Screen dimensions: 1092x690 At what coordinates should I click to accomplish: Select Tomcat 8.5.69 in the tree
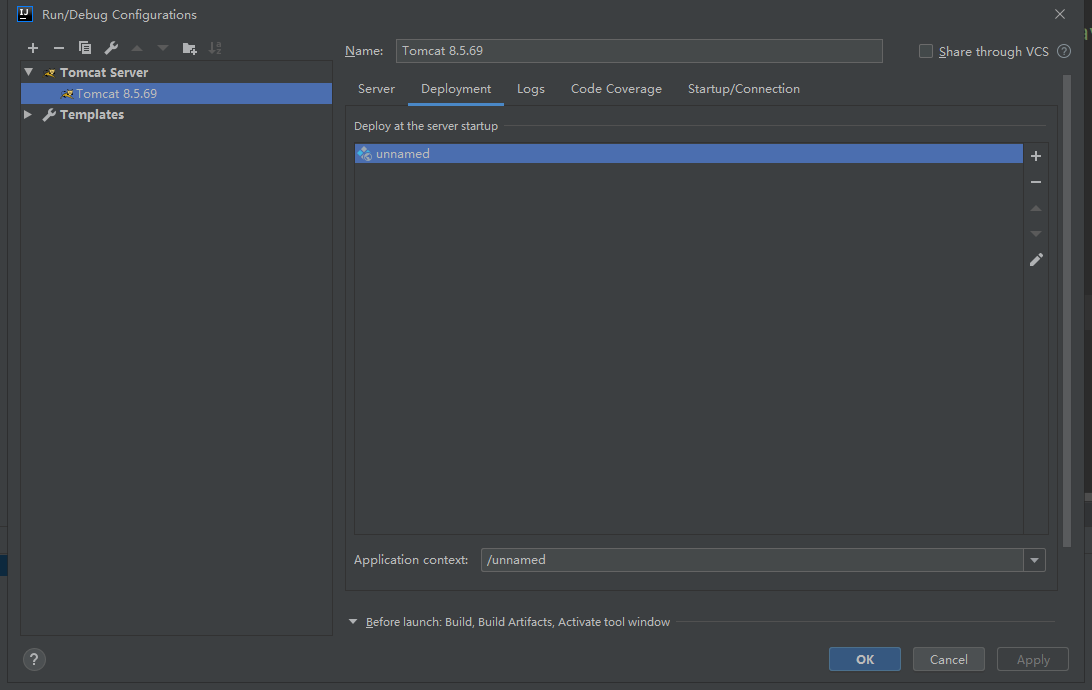pyautogui.click(x=176, y=93)
